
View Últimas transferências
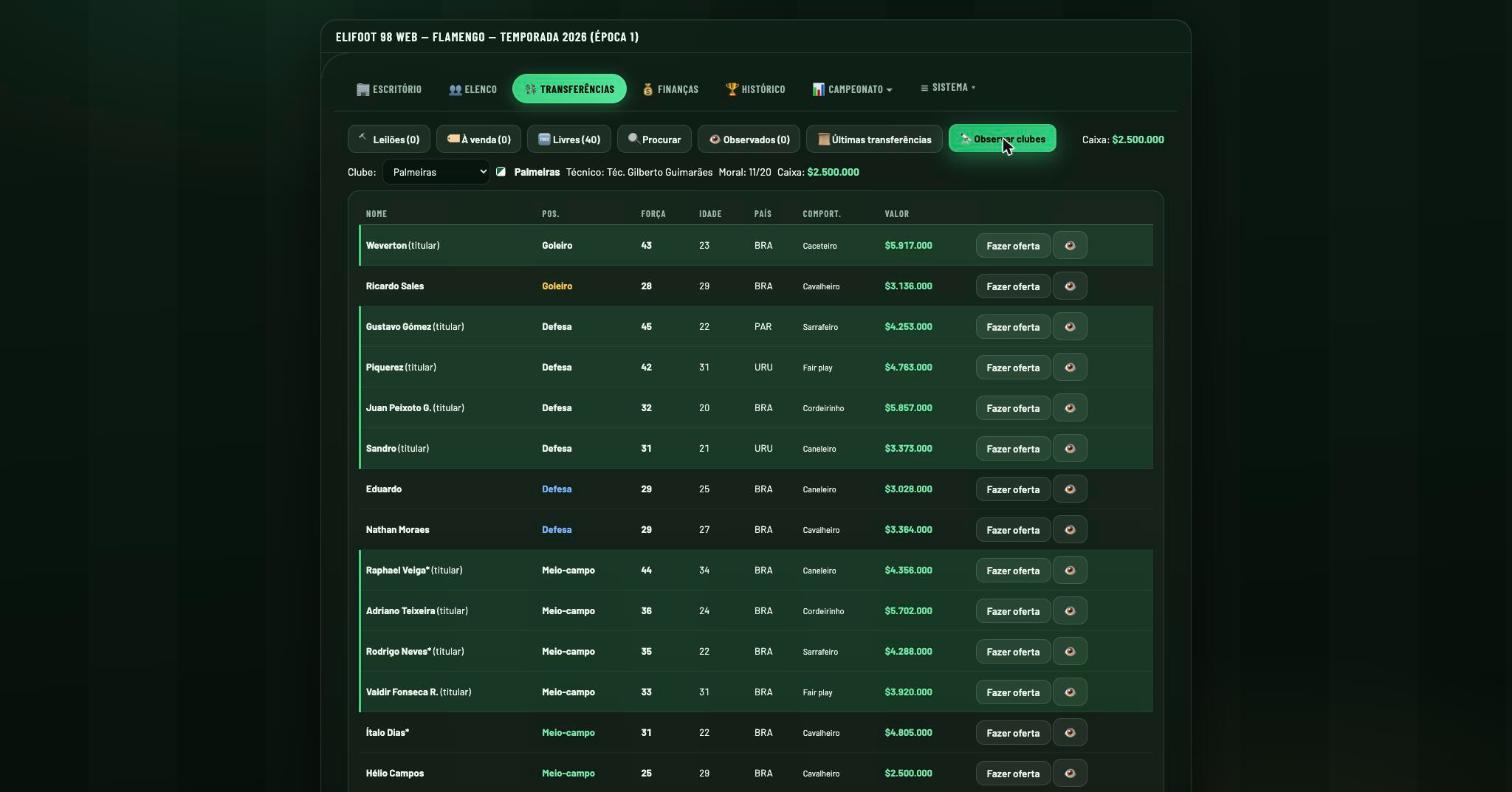click(874, 139)
